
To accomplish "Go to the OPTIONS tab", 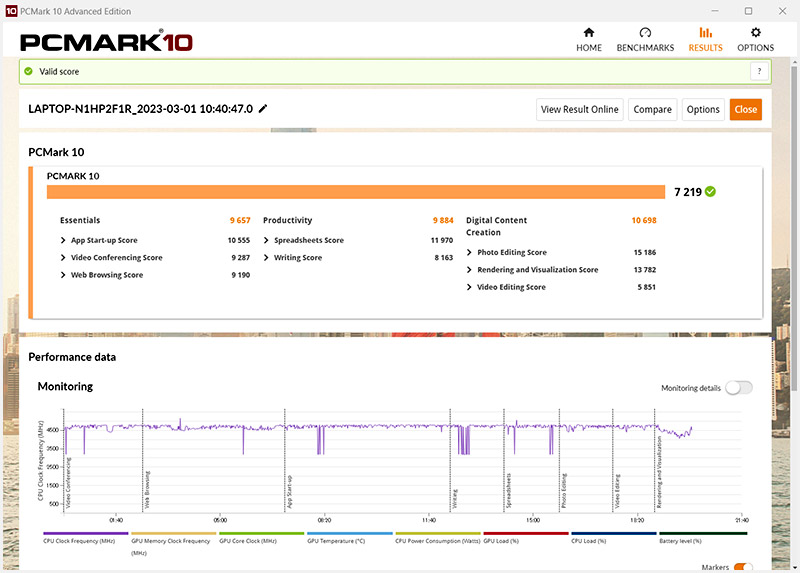I will point(755,40).
